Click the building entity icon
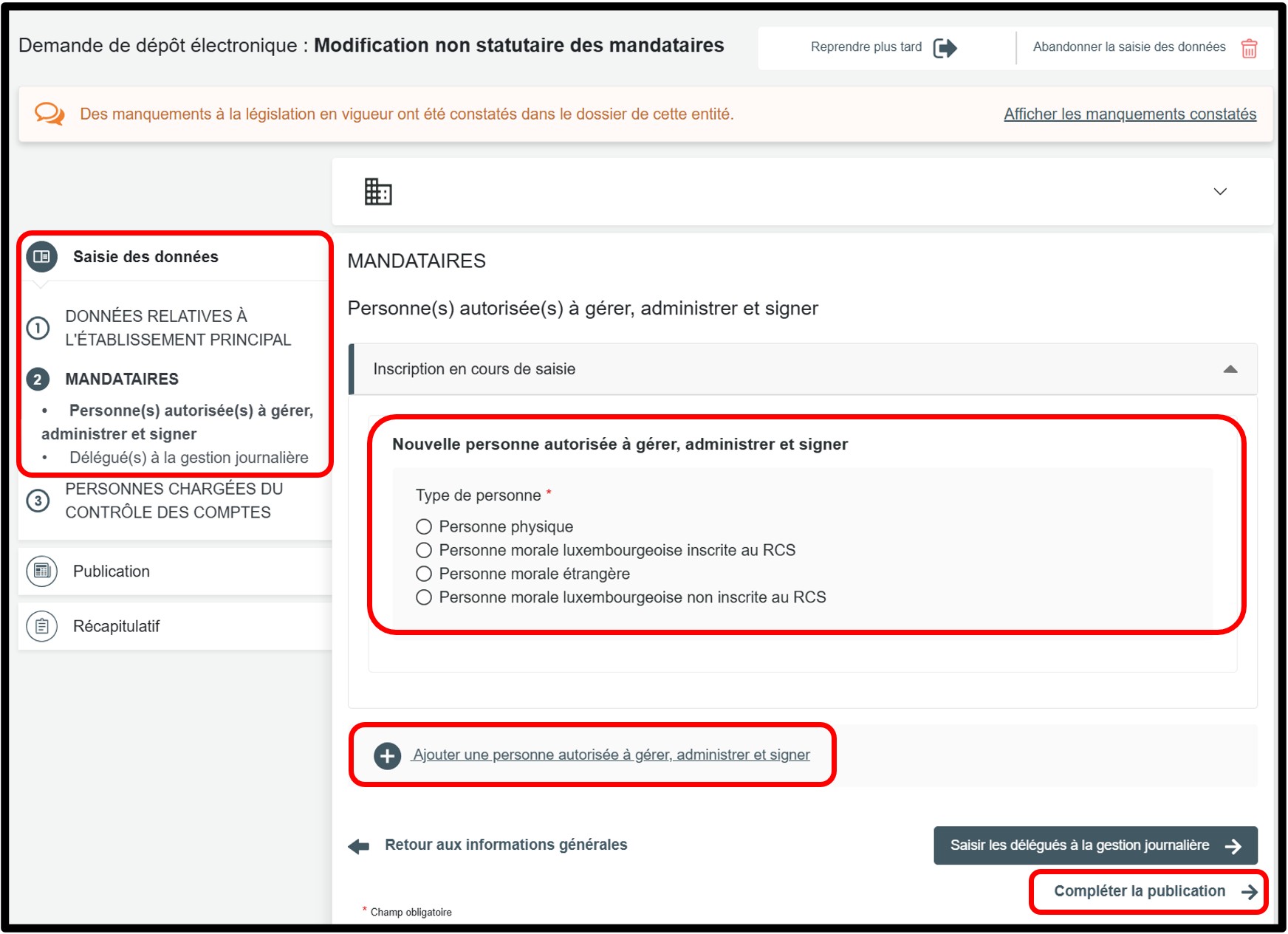The height and width of the screenshot is (934, 1288). (x=378, y=192)
